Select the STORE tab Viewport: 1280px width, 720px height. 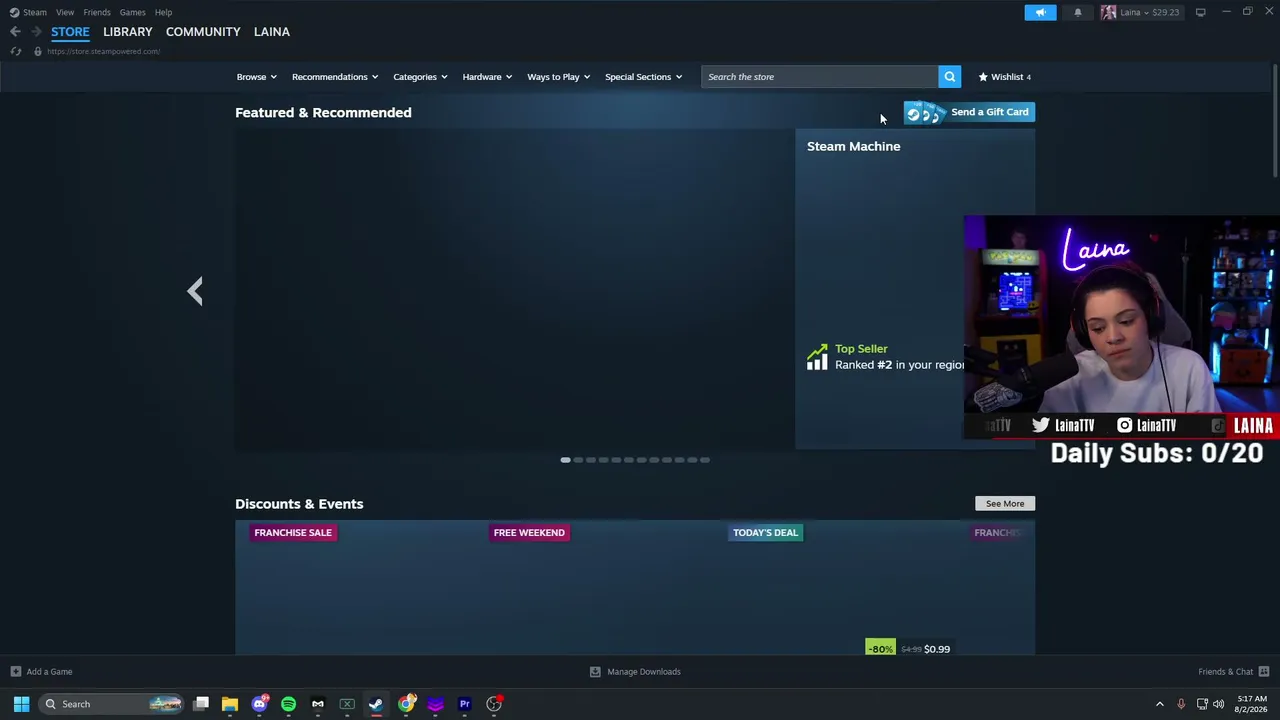[x=70, y=32]
